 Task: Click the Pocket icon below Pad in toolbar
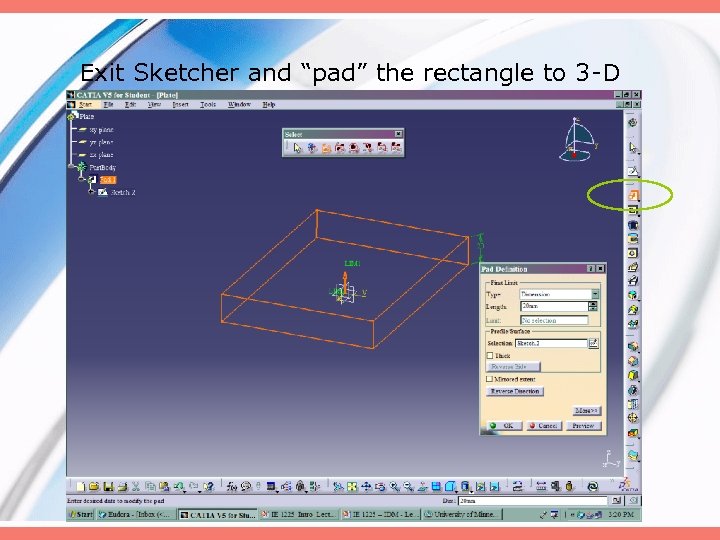633,210
